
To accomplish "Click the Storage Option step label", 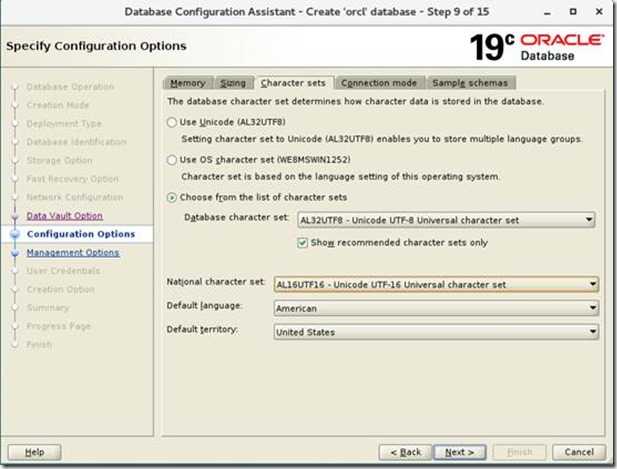I will point(60,160).
